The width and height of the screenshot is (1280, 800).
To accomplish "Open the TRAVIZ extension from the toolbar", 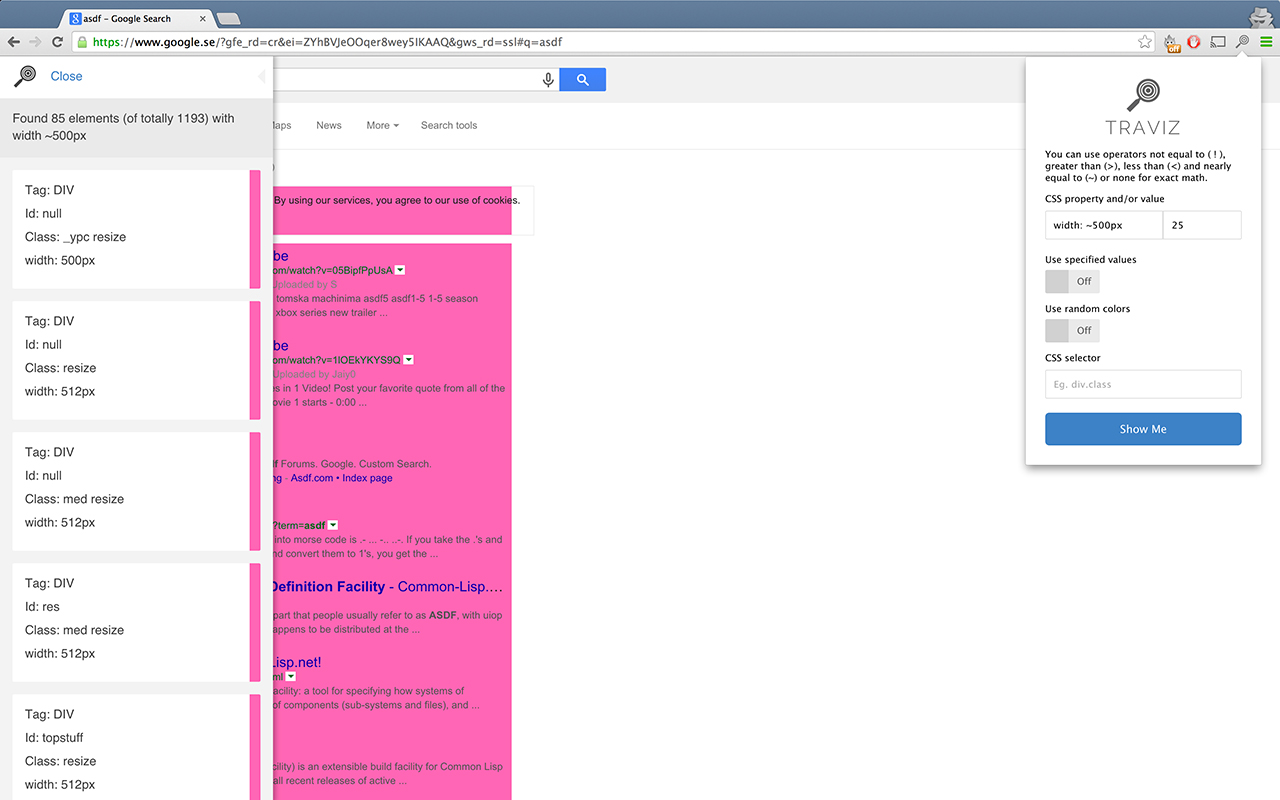I will tap(1242, 43).
